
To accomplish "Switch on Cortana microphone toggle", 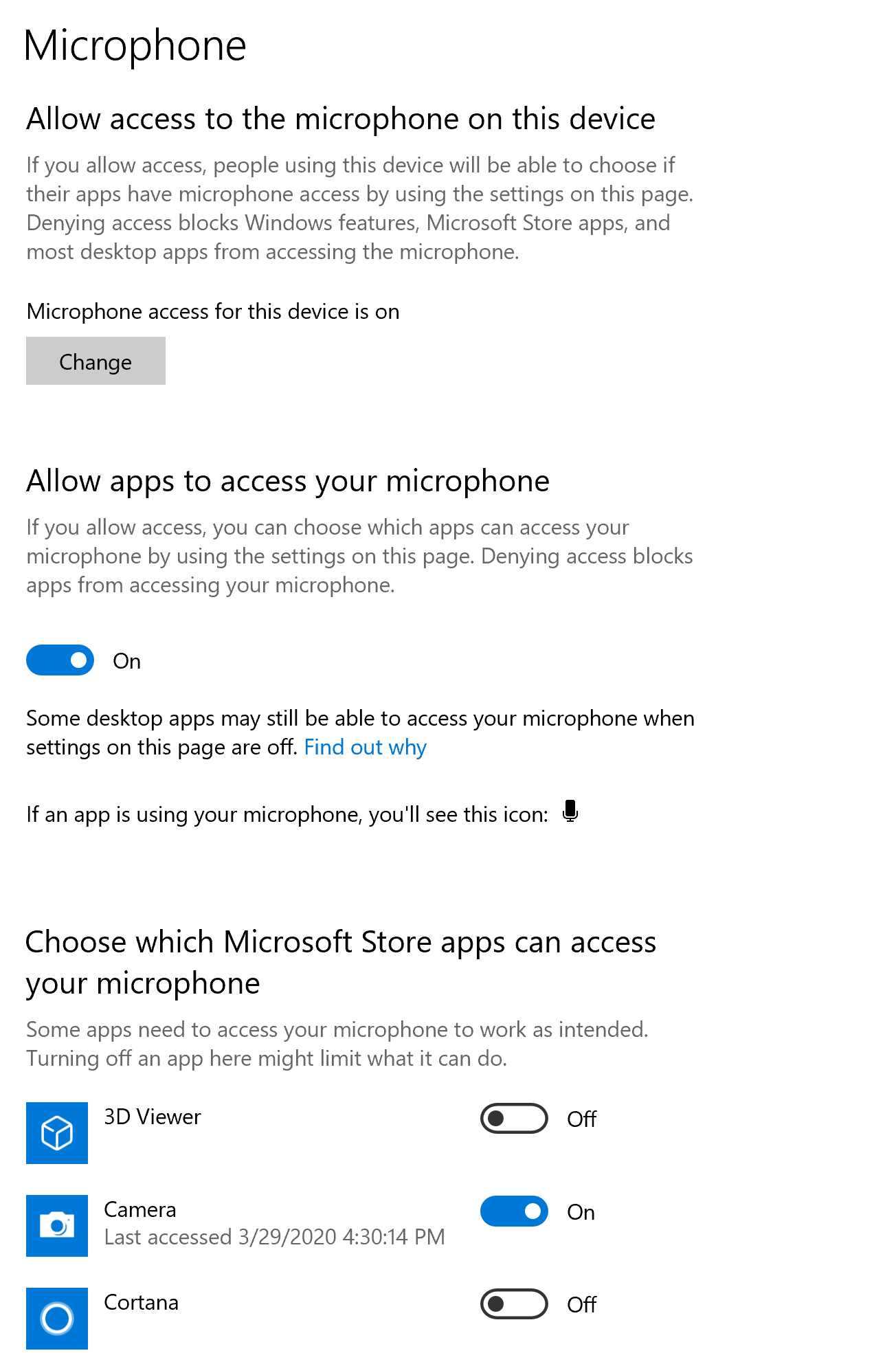I will click(x=514, y=1304).
